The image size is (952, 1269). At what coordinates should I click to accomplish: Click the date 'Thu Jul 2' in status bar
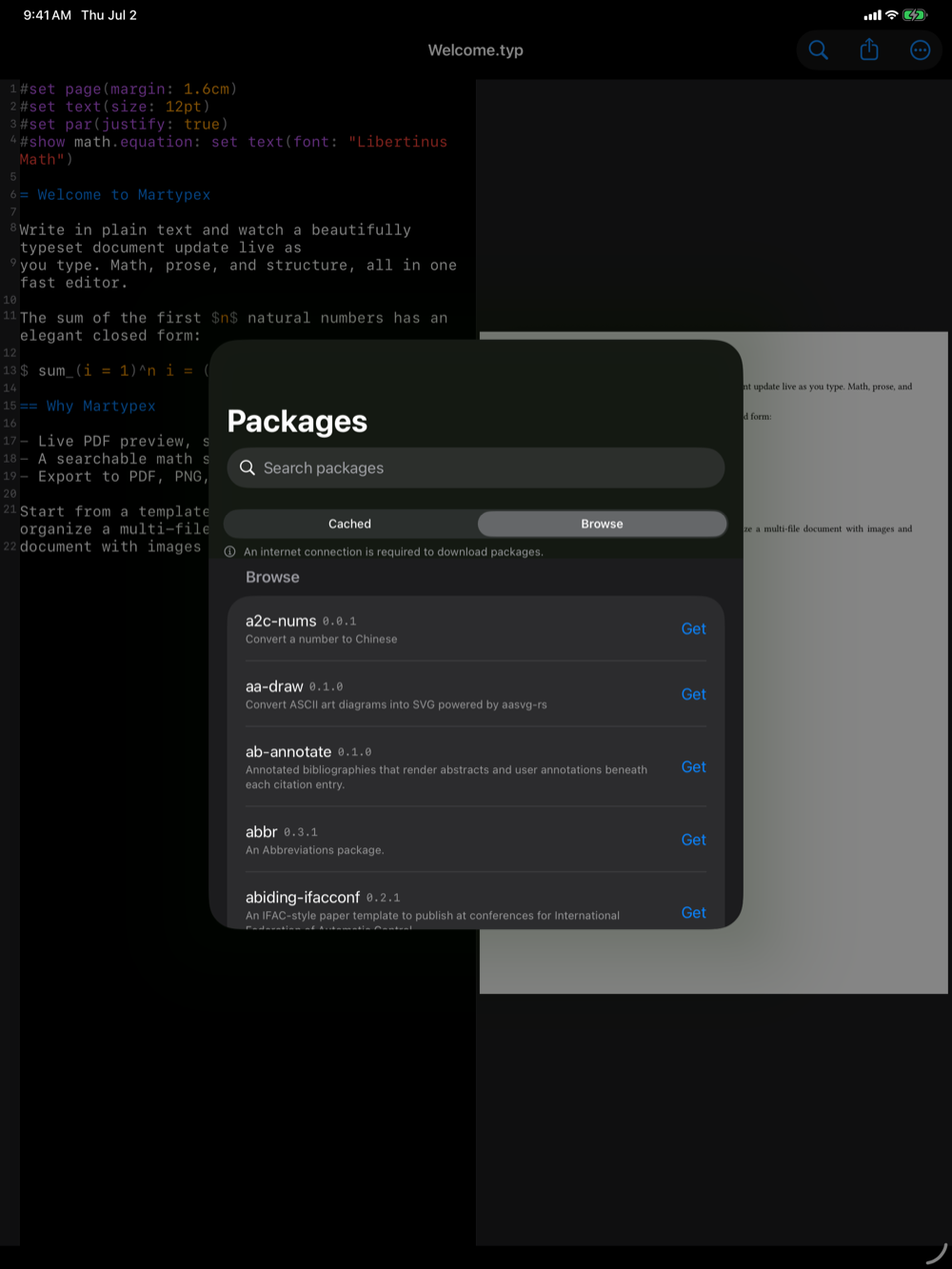[109, 15]
